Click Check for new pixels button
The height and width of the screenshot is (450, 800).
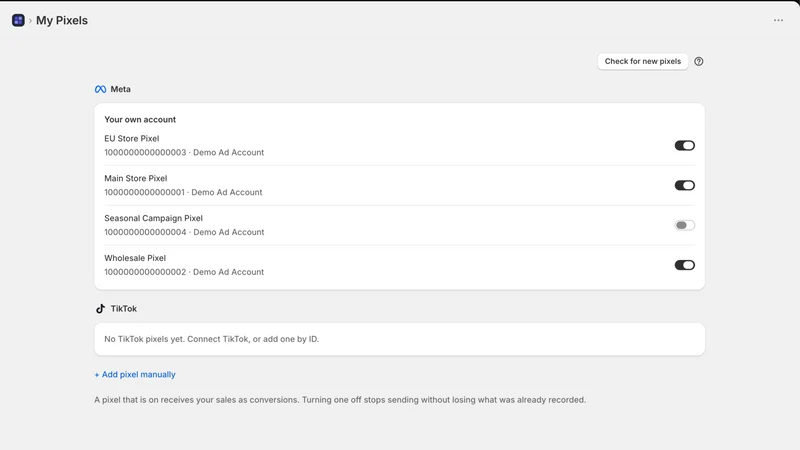pyautogui.click(x=643, y=61)
